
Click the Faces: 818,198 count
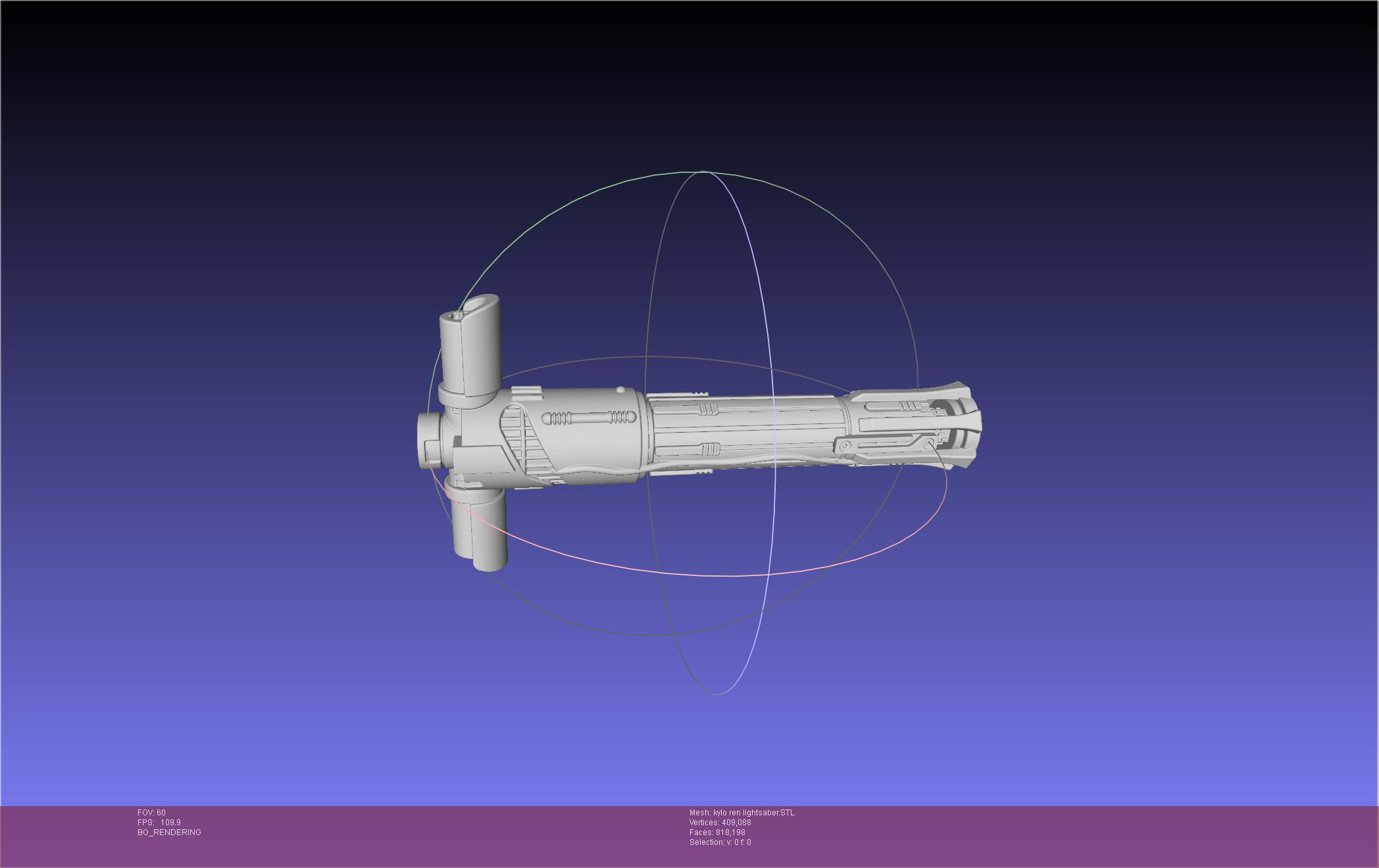(x=717, y=832)
